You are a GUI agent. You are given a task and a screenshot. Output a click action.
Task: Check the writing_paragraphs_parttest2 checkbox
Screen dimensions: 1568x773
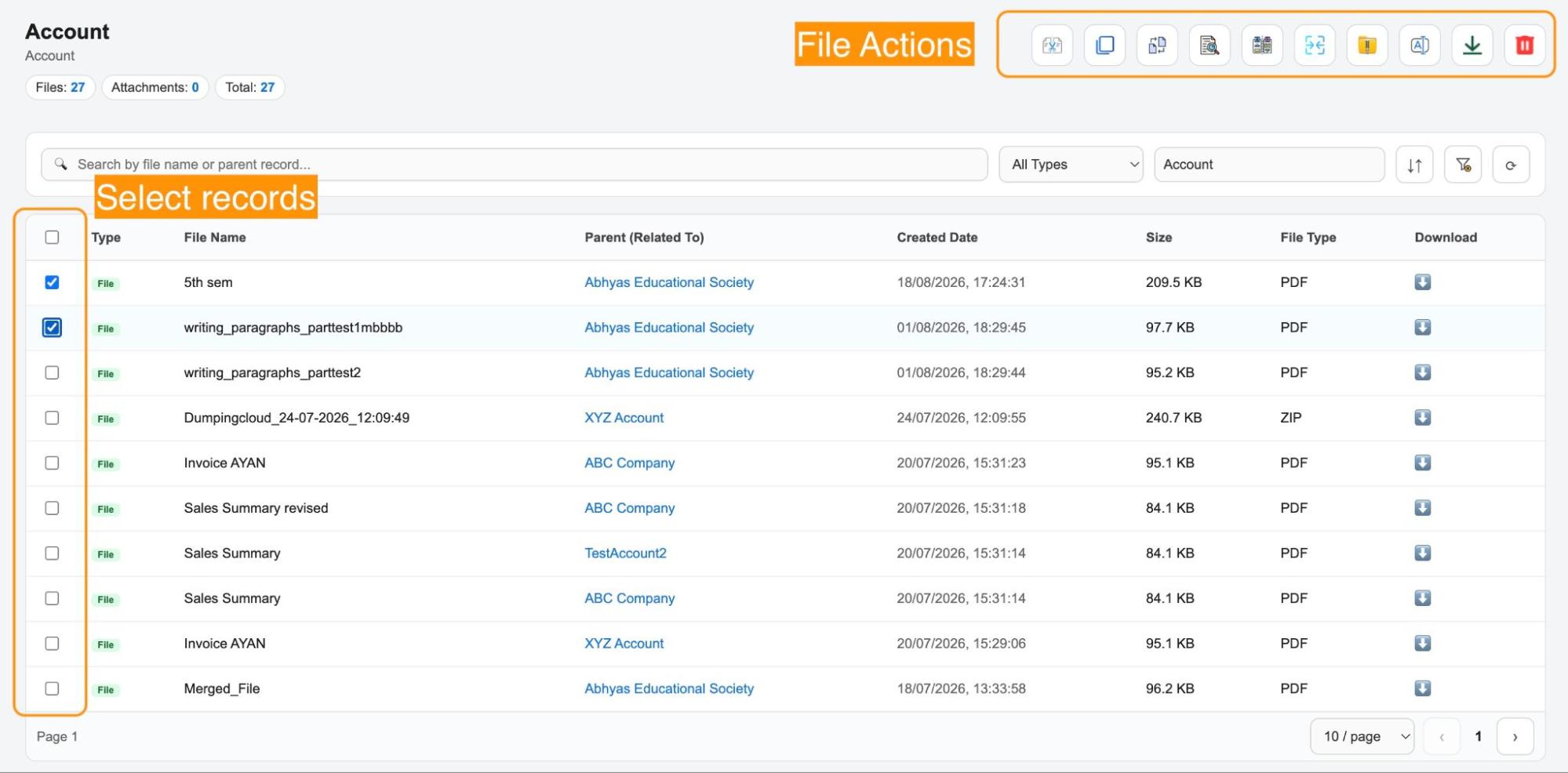[x=52, y=372]
